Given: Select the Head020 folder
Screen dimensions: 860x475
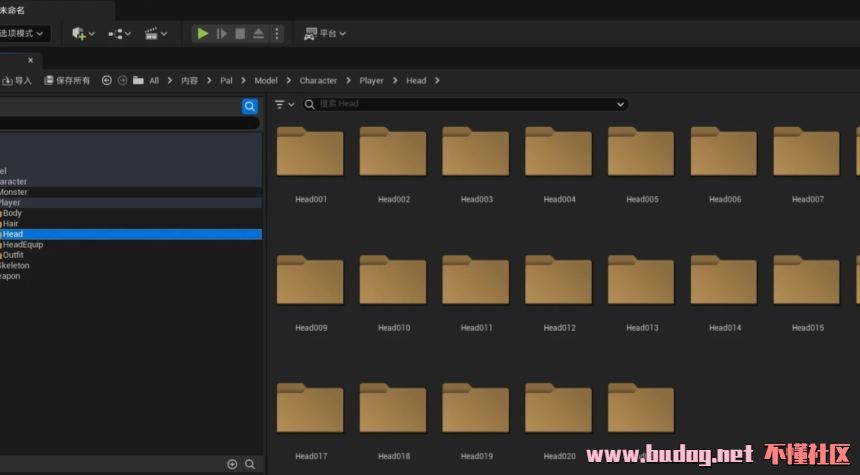Looking at the screenshot, I should point(558,409).
